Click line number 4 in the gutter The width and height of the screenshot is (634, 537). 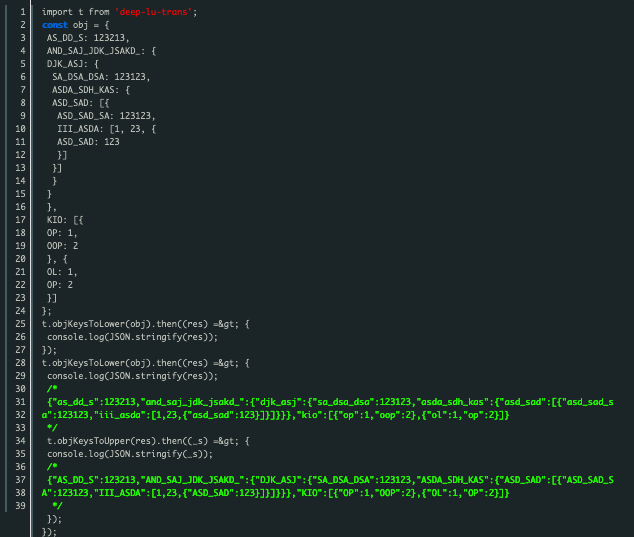23,51
